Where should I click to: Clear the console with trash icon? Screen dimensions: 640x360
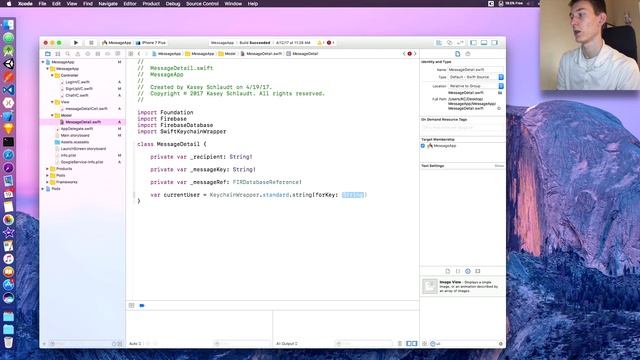[400, 344]
